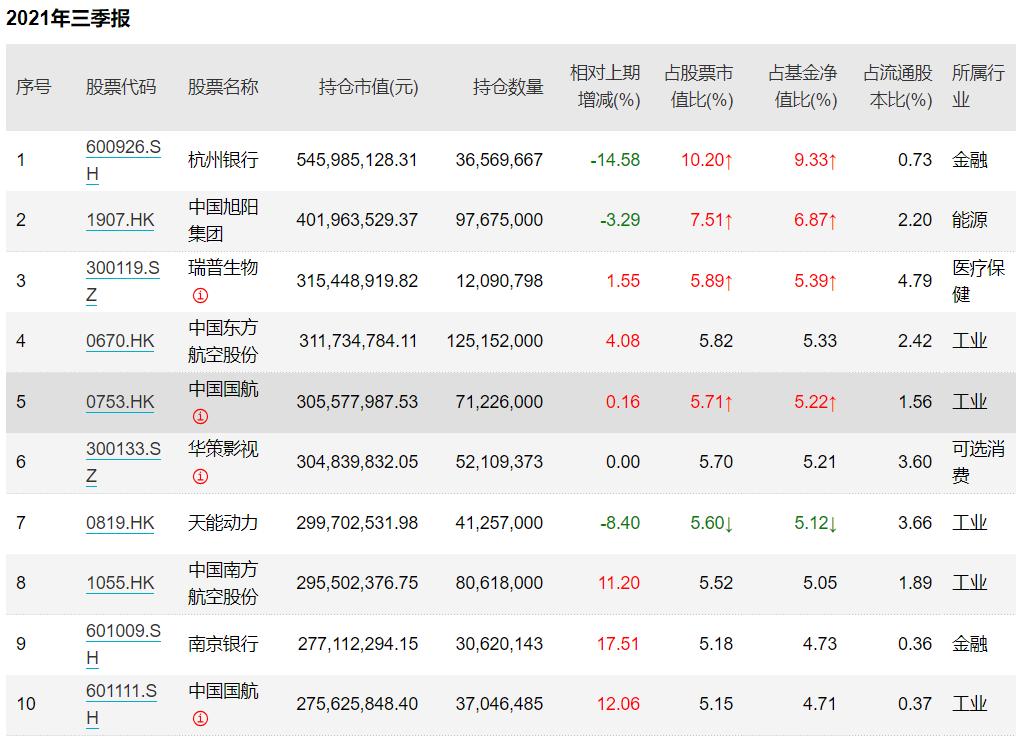Open stock code 601009.SH link
The image size is (1016, 738).
pos(123,644)
